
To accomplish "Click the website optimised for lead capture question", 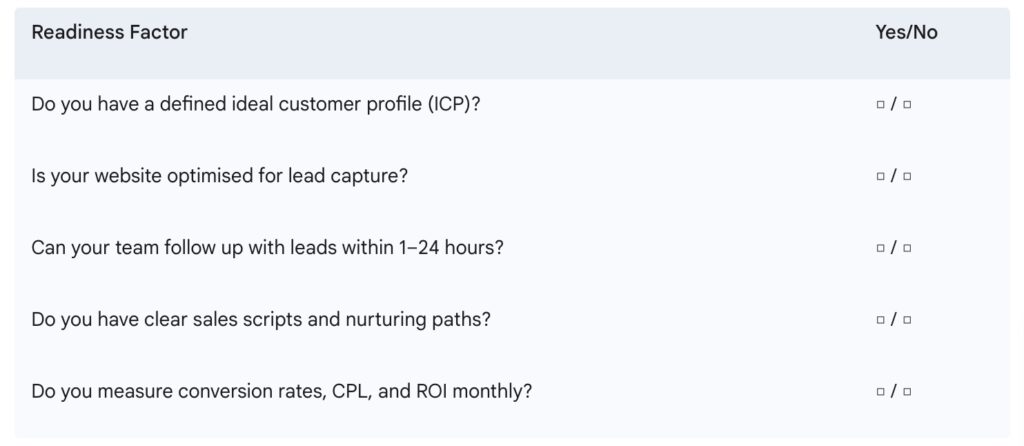I will coord(219,176).
